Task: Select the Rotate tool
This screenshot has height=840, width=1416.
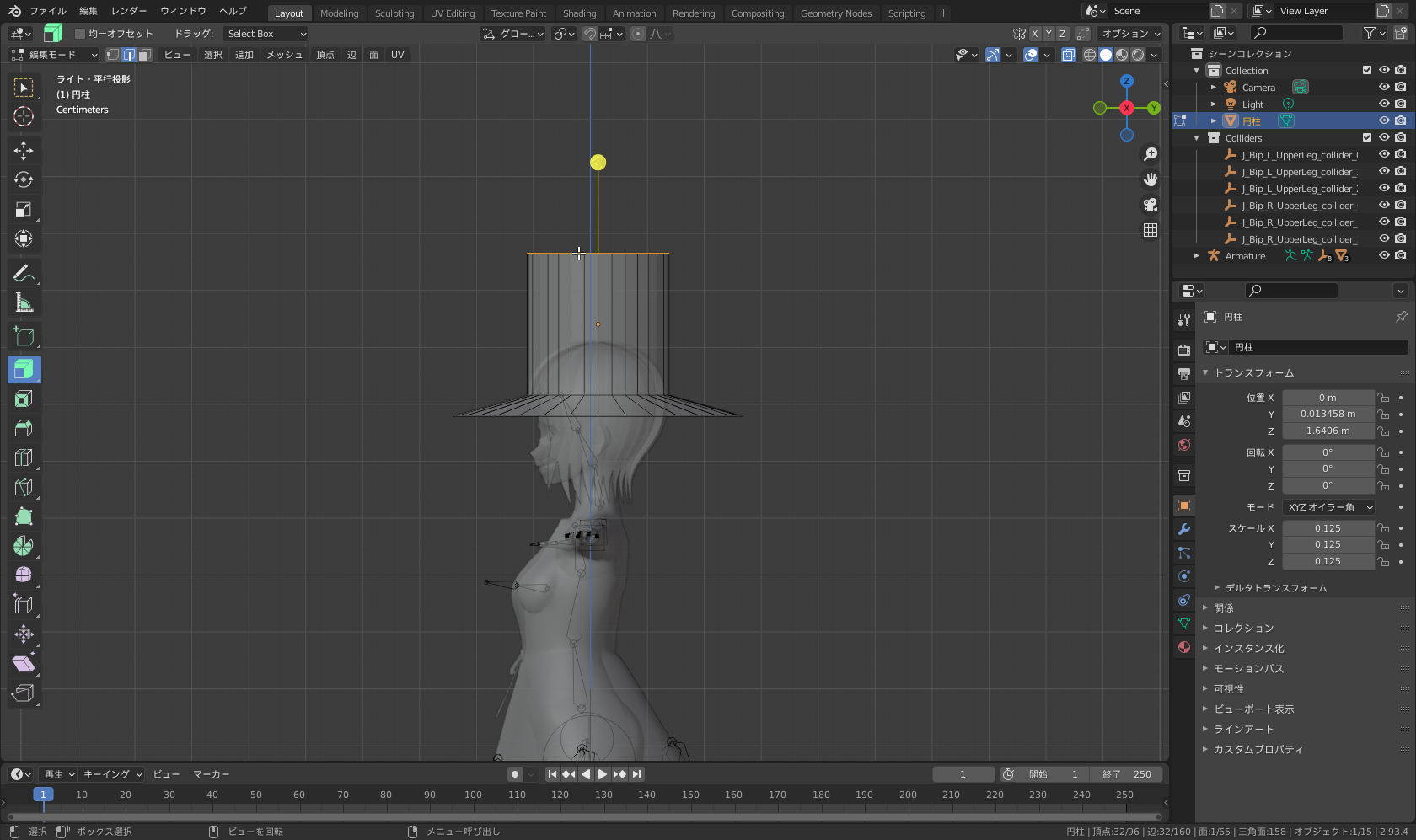Action: 24,180
